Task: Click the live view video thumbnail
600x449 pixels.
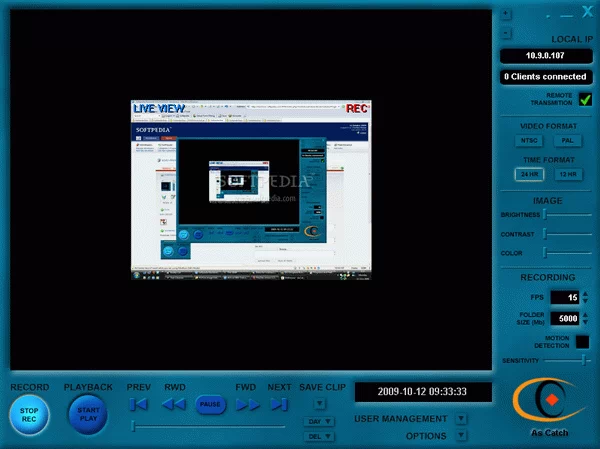Action: 251,190
